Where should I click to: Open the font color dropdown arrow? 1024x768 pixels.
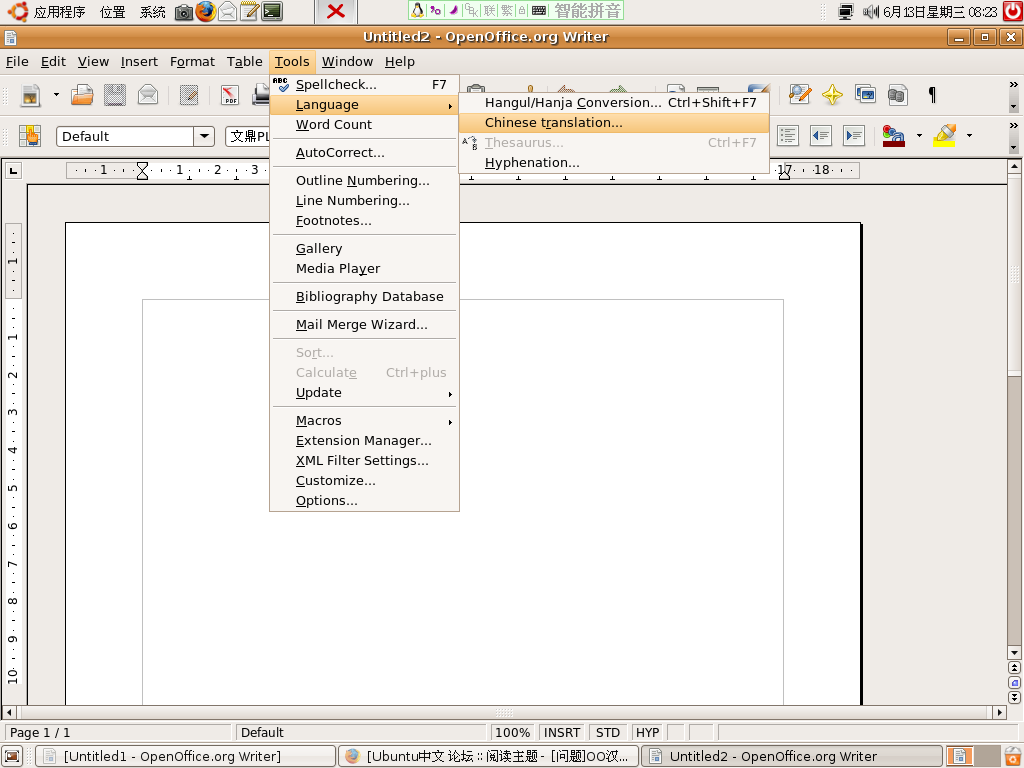(x=919, y=136)
